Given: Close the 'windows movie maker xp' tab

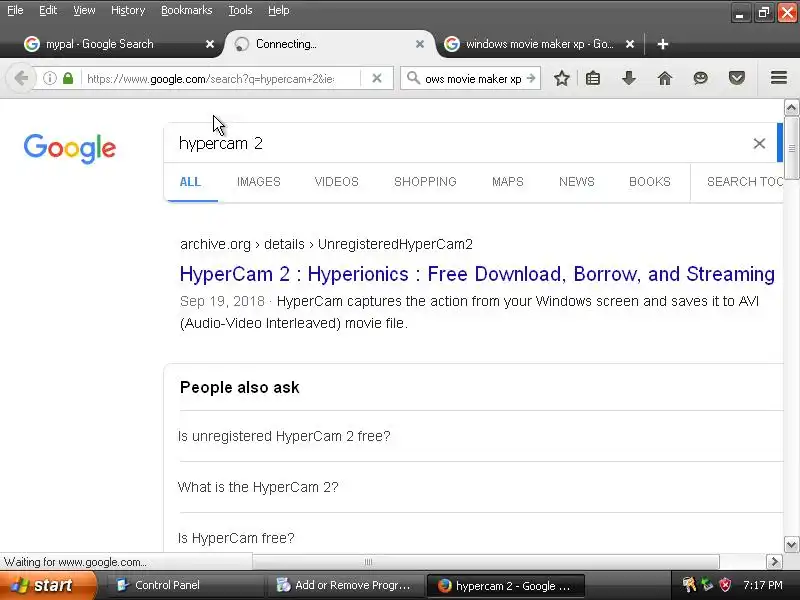Looking at the screenshot, I should pos(630,44).
